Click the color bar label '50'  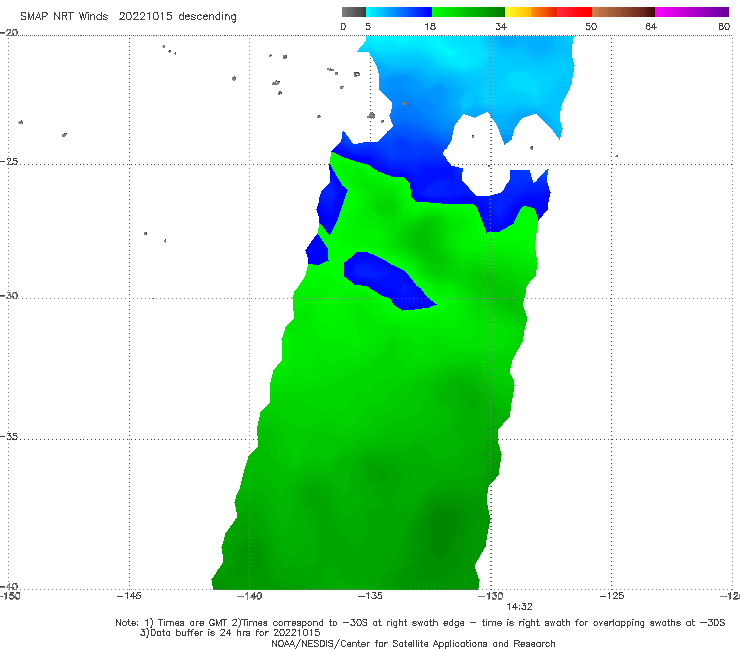coord(591,27)
